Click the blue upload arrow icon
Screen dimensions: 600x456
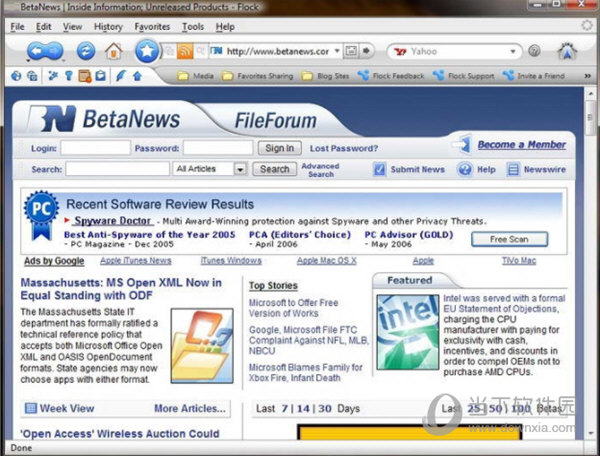[x=137, y=76]
